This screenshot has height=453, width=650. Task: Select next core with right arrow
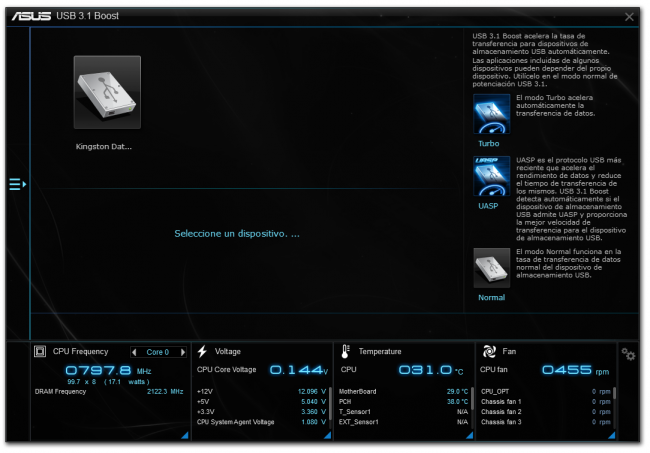[182, 352]
